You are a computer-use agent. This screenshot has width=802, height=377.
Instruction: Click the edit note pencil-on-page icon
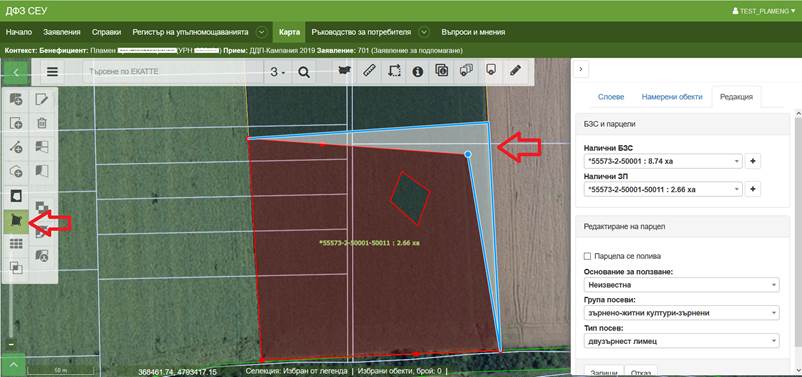[x=42, y=99]
